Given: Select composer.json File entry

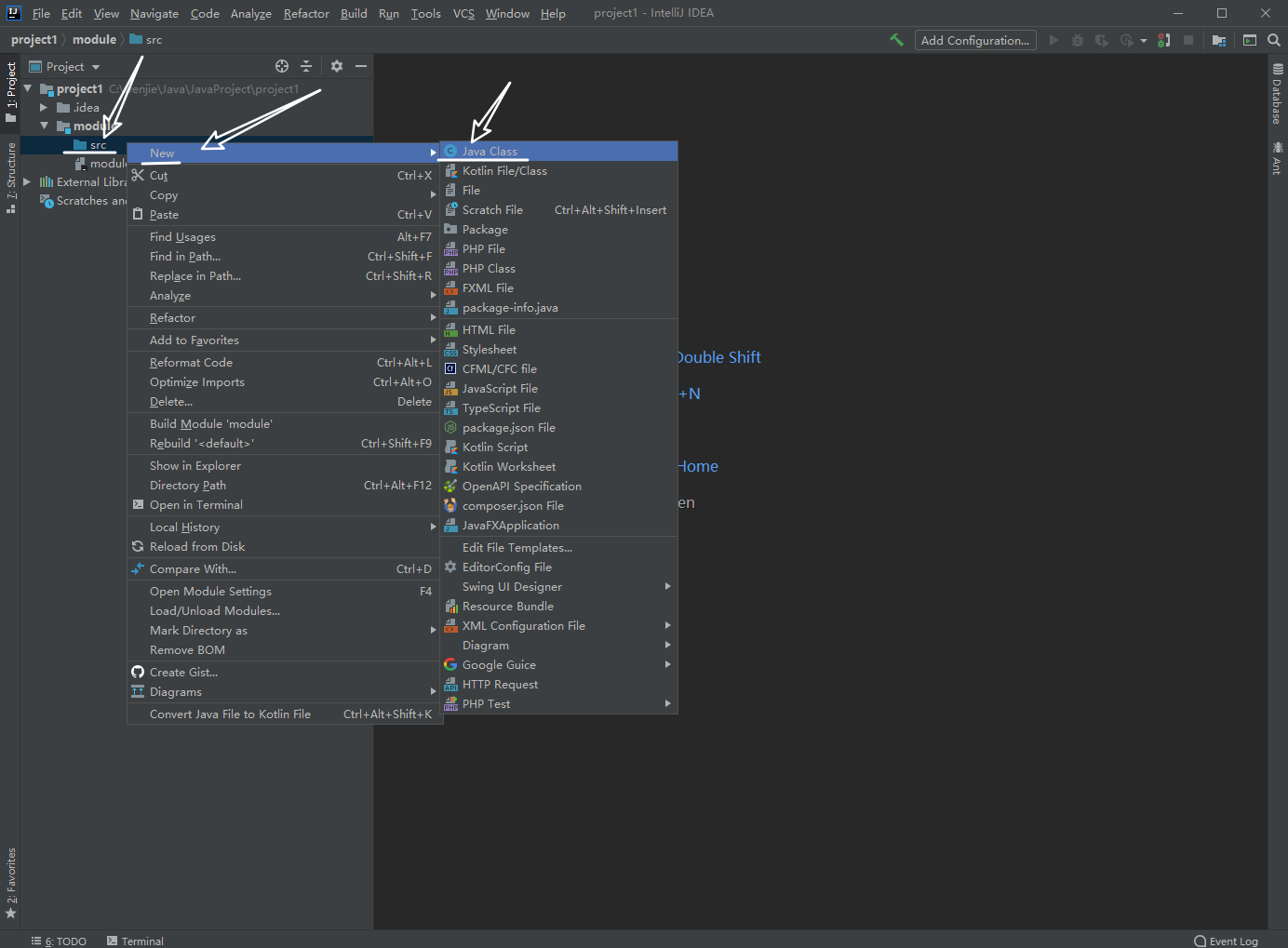Looking at the screenshot, I should click(558, 505).
